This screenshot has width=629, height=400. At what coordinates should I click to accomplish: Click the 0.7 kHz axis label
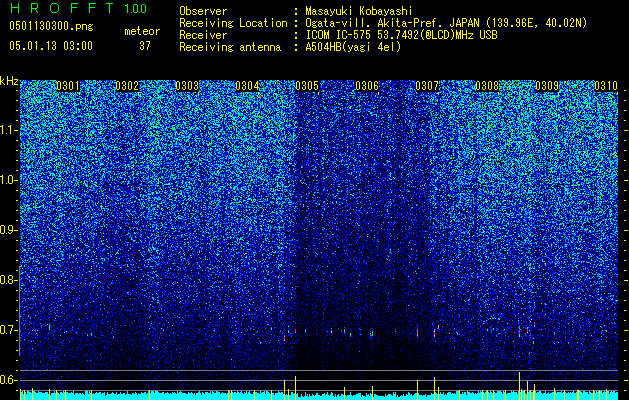8,330
